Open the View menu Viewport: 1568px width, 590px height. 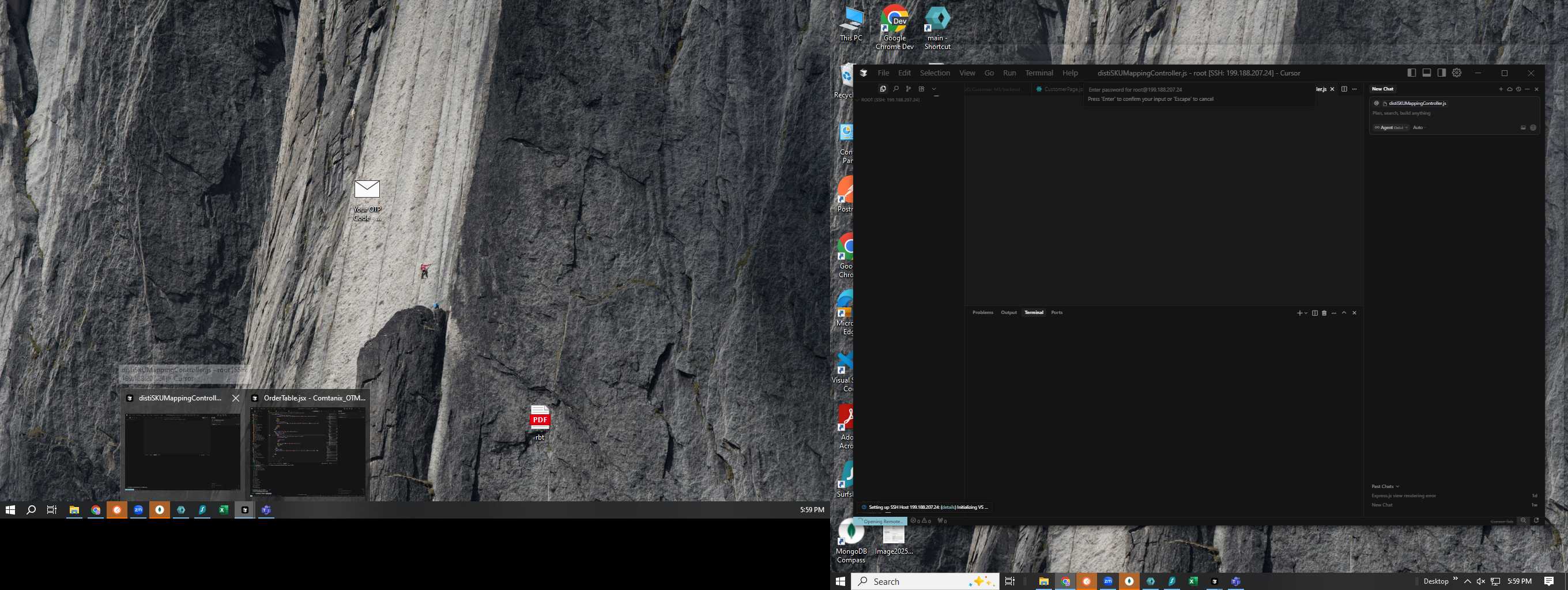(x=967, y=73)
